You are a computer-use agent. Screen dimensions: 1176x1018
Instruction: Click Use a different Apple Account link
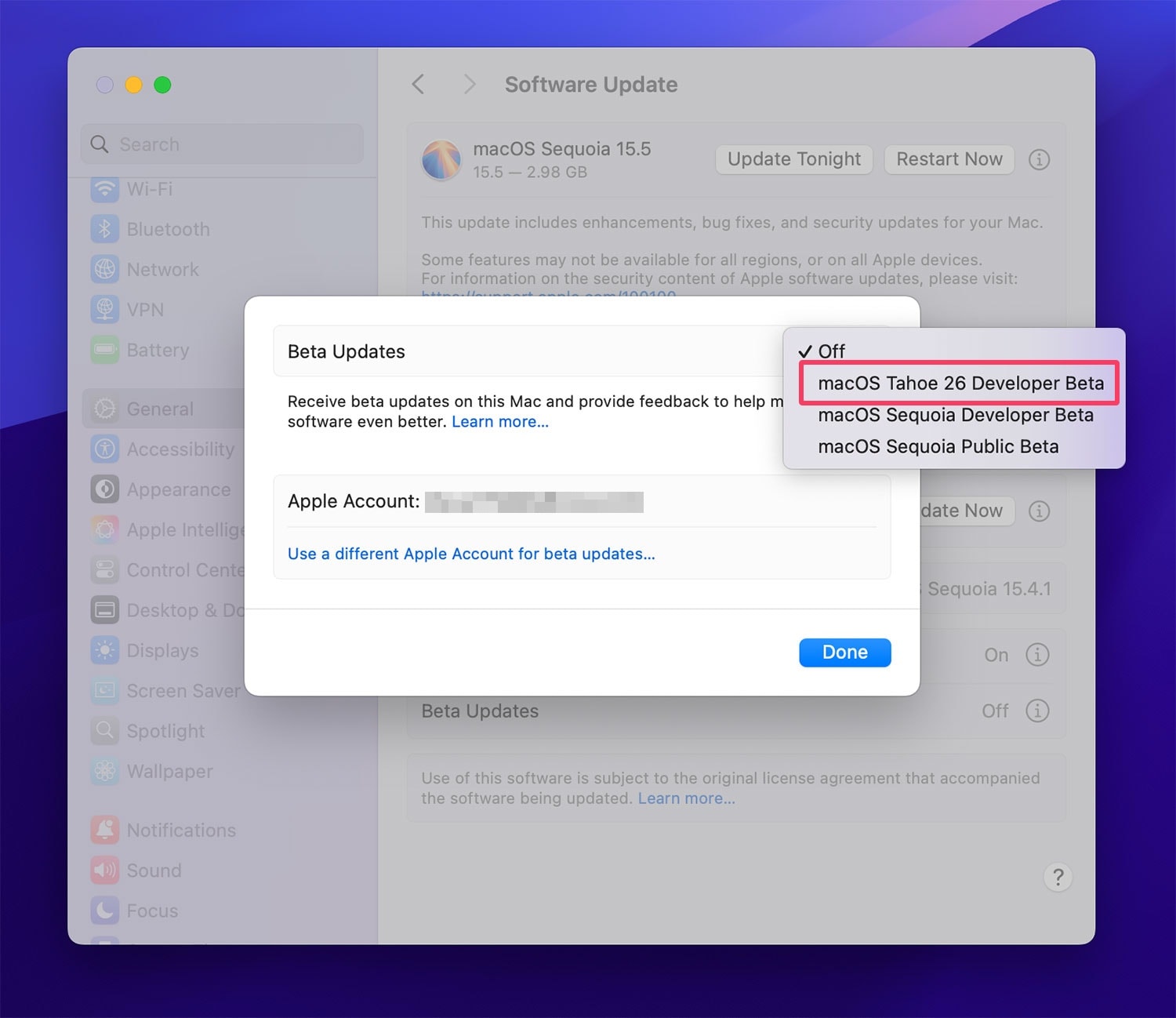[471, 554]
